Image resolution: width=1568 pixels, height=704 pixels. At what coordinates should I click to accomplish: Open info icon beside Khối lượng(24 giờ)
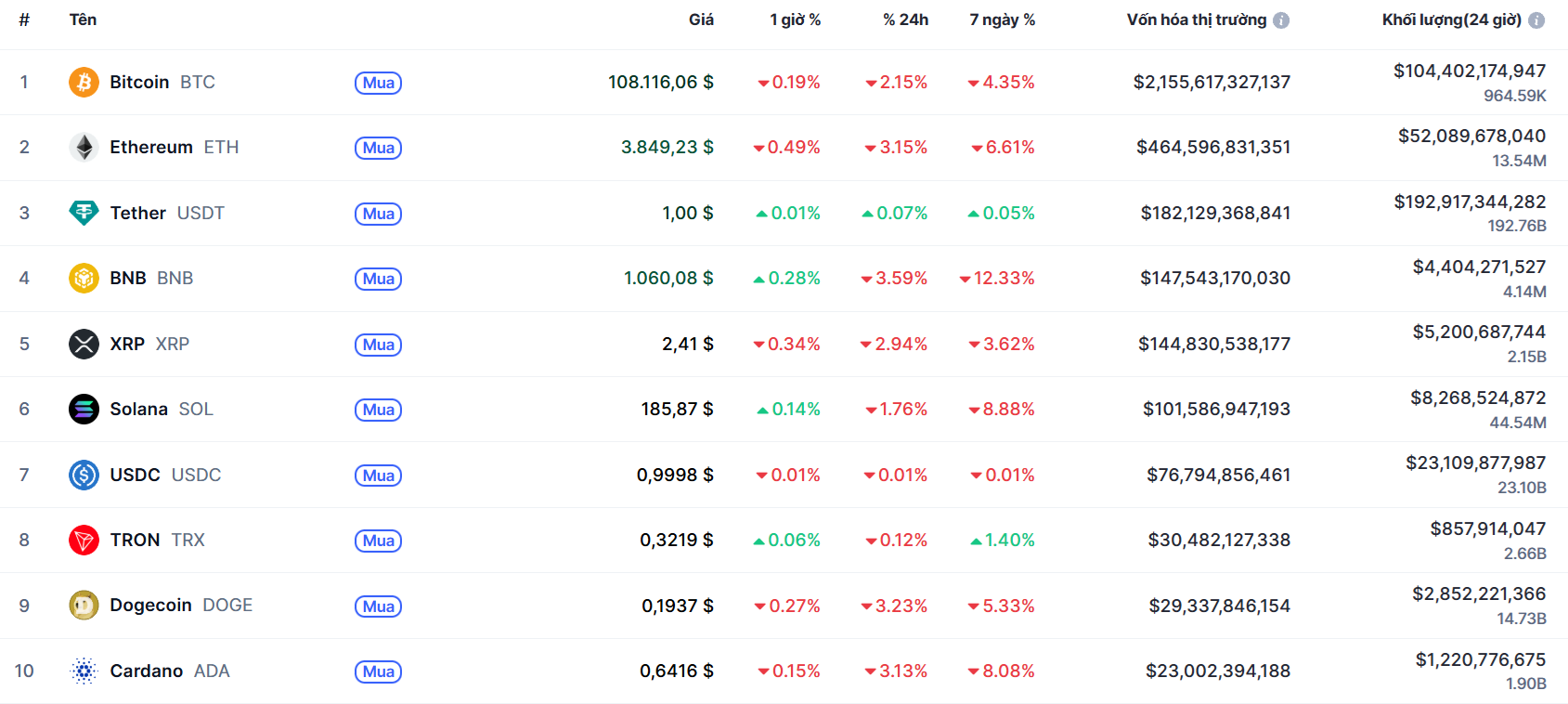coord(1536,20)
